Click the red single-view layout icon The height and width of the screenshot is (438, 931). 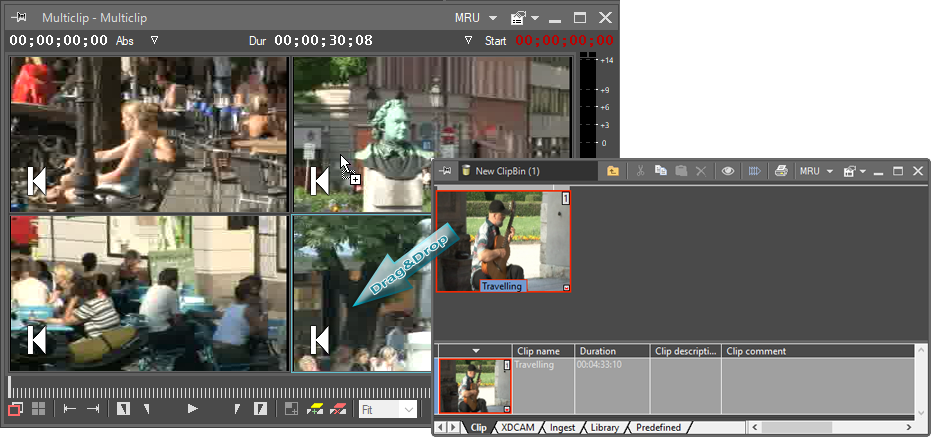point(16,409)
